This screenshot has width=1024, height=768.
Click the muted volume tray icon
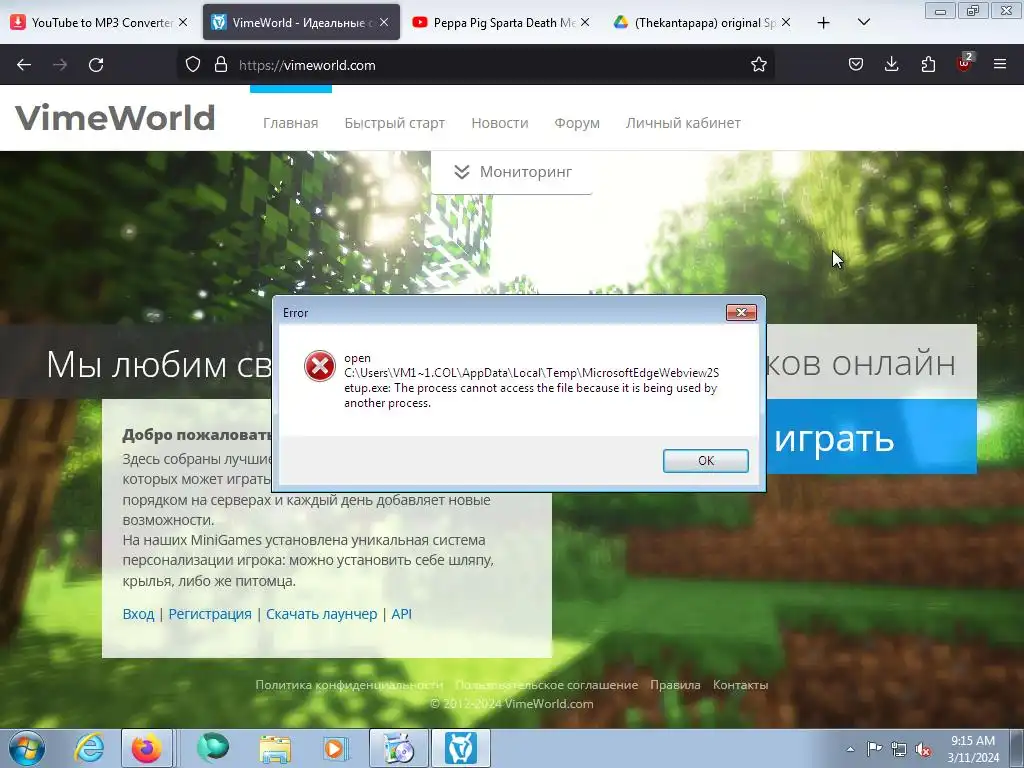923,749
